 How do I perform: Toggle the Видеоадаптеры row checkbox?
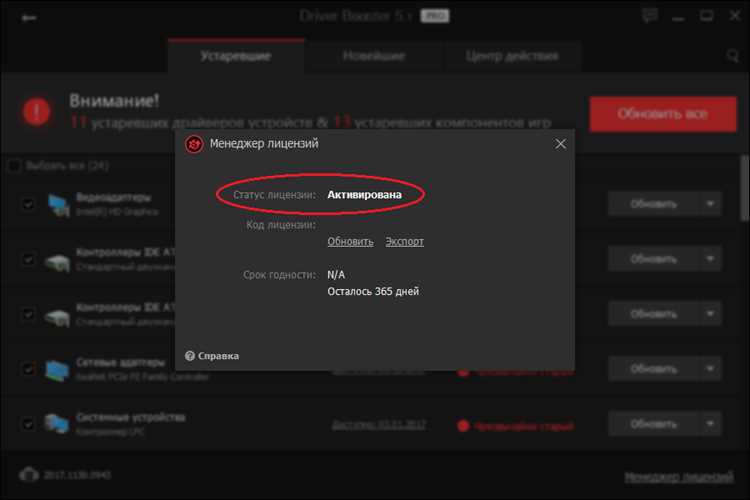(28, 204)
